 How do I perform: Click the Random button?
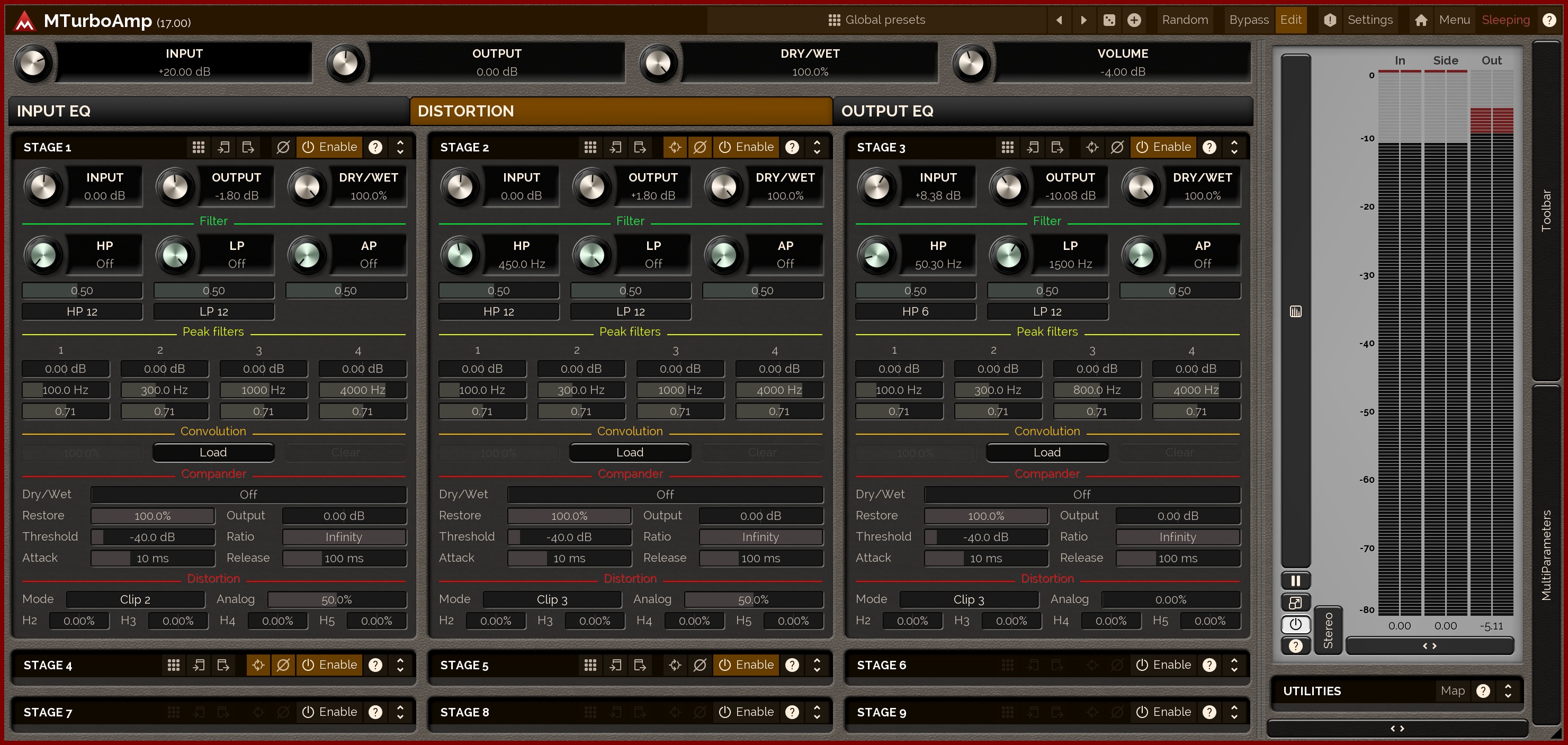tap(1185, 20)
